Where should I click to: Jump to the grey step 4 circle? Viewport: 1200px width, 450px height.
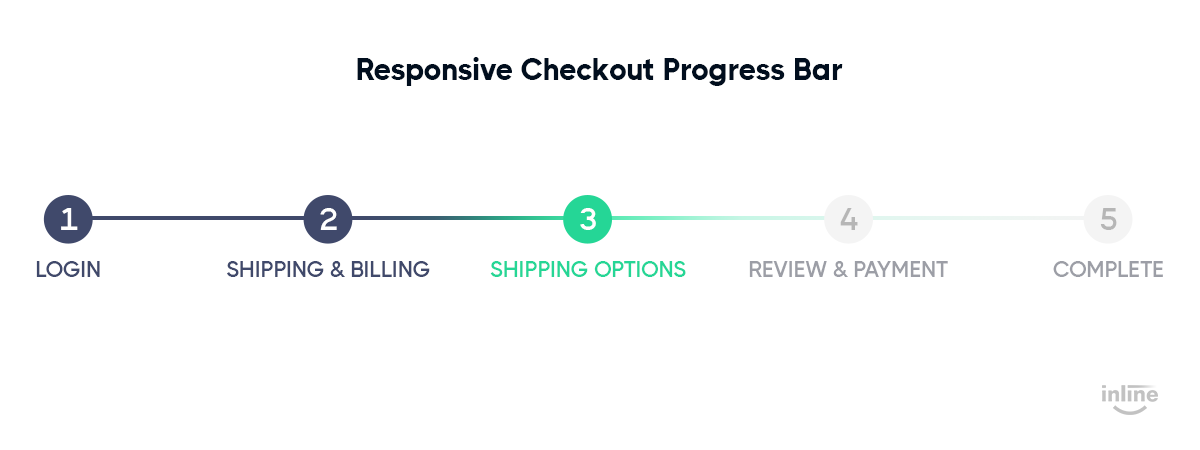(x=848, y=218)
